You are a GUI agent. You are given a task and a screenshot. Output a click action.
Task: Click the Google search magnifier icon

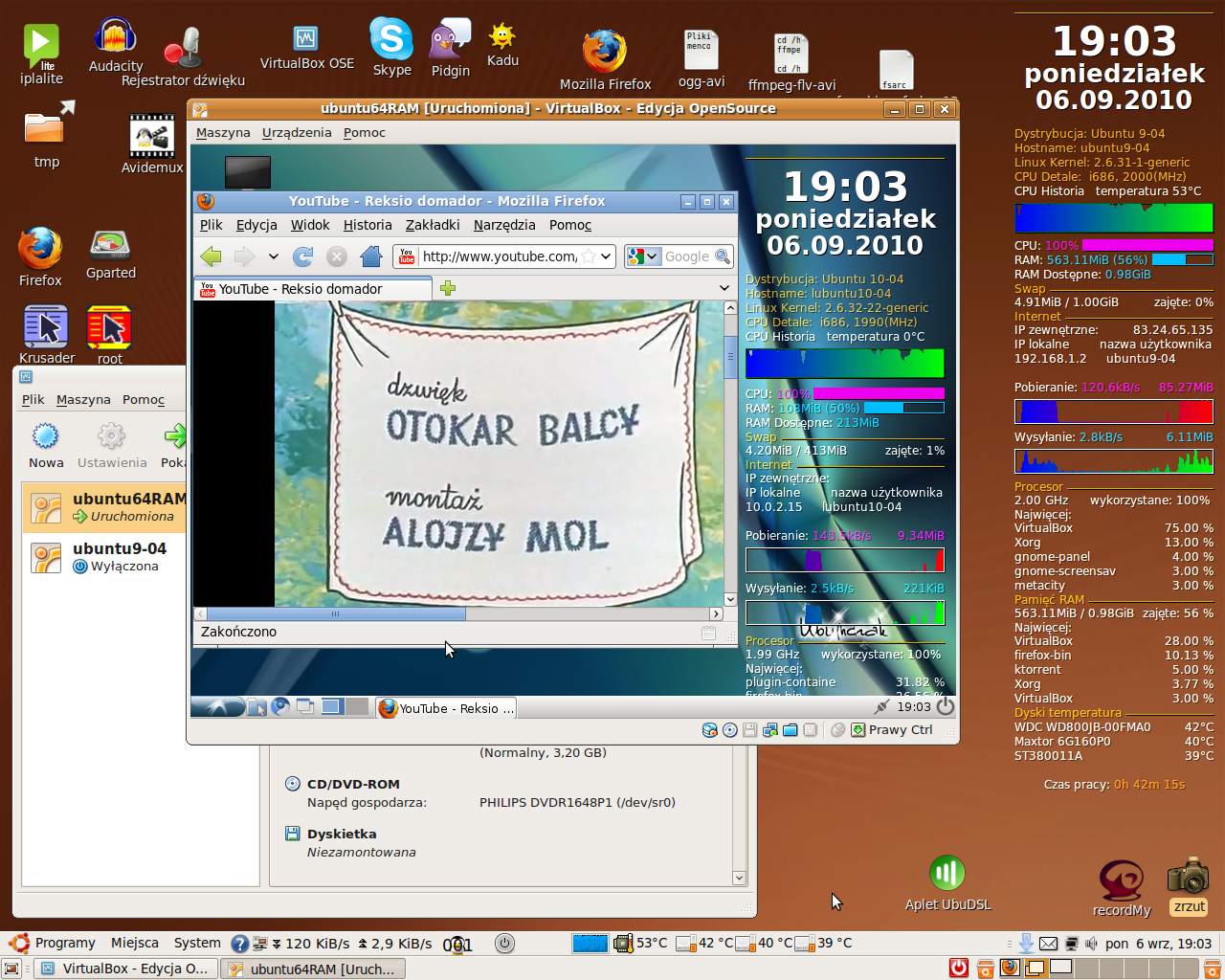point(723,256)
